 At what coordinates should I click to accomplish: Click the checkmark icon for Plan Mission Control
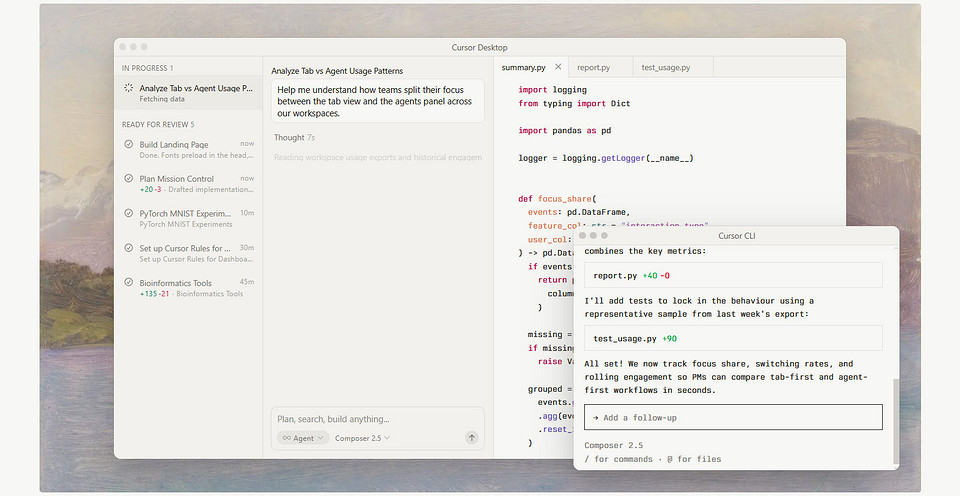[129, 178]
